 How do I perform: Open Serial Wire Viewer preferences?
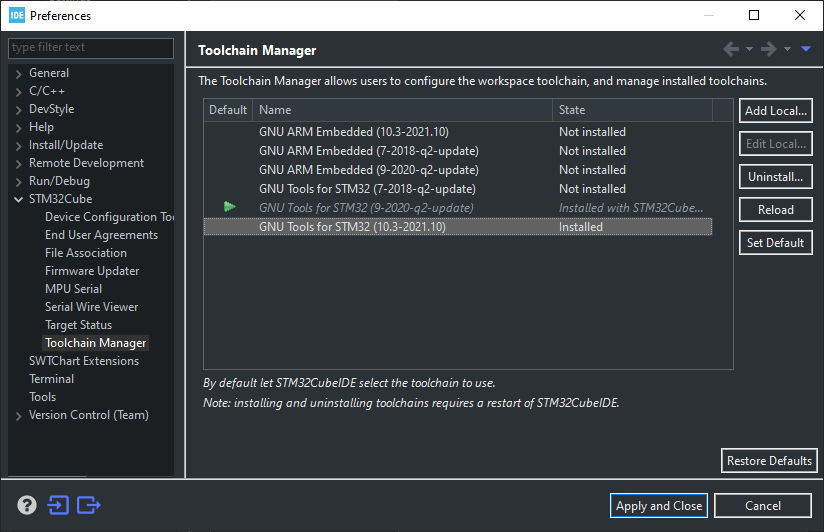pyautogui.click(x=91, y=306)
